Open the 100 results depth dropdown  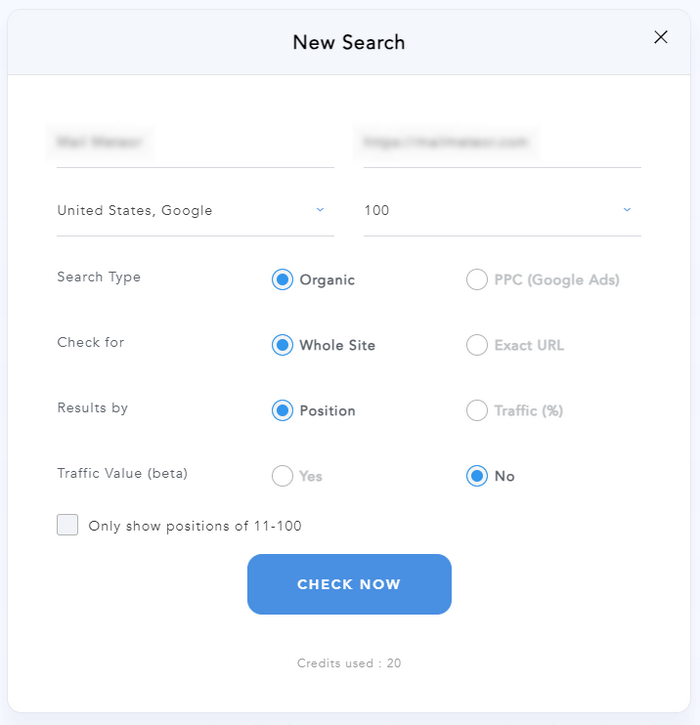click(502, 210)
